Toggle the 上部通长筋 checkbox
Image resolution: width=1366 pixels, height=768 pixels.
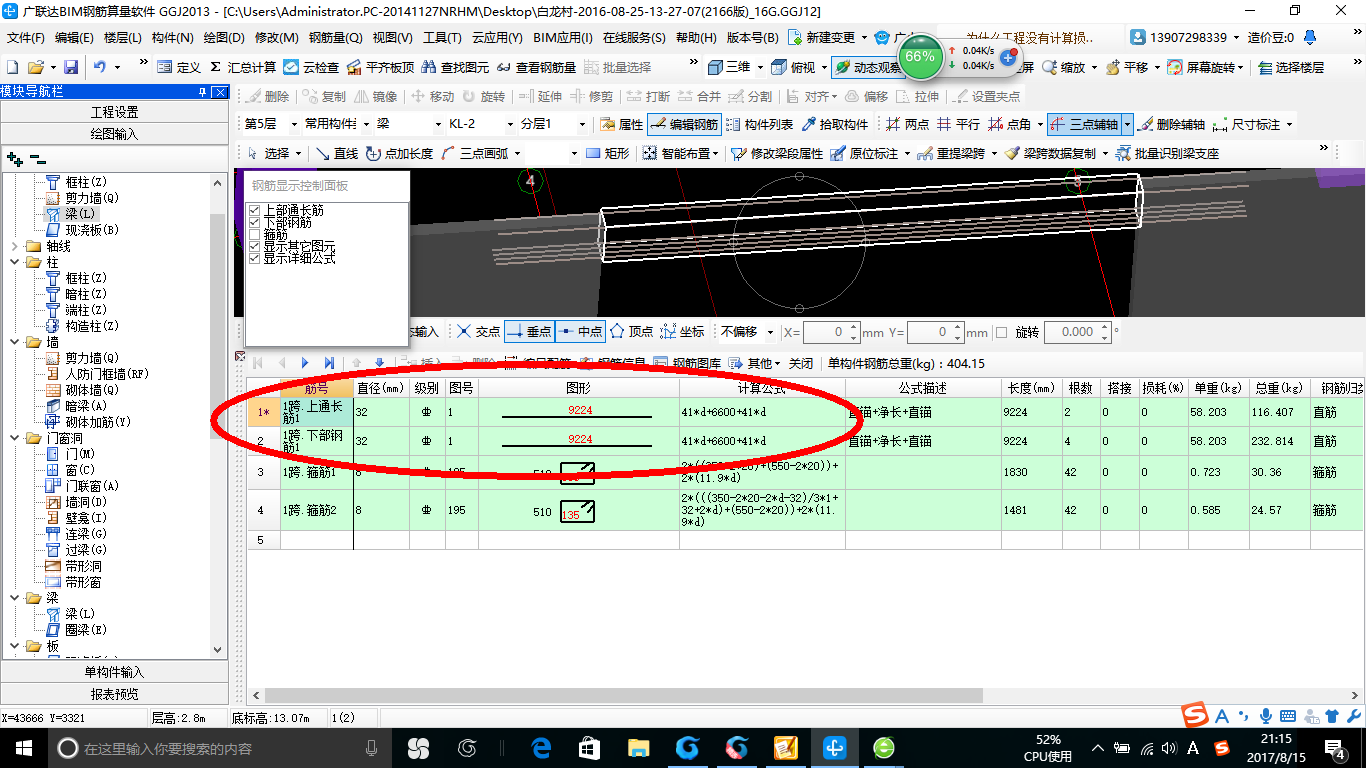pos(254,211)
